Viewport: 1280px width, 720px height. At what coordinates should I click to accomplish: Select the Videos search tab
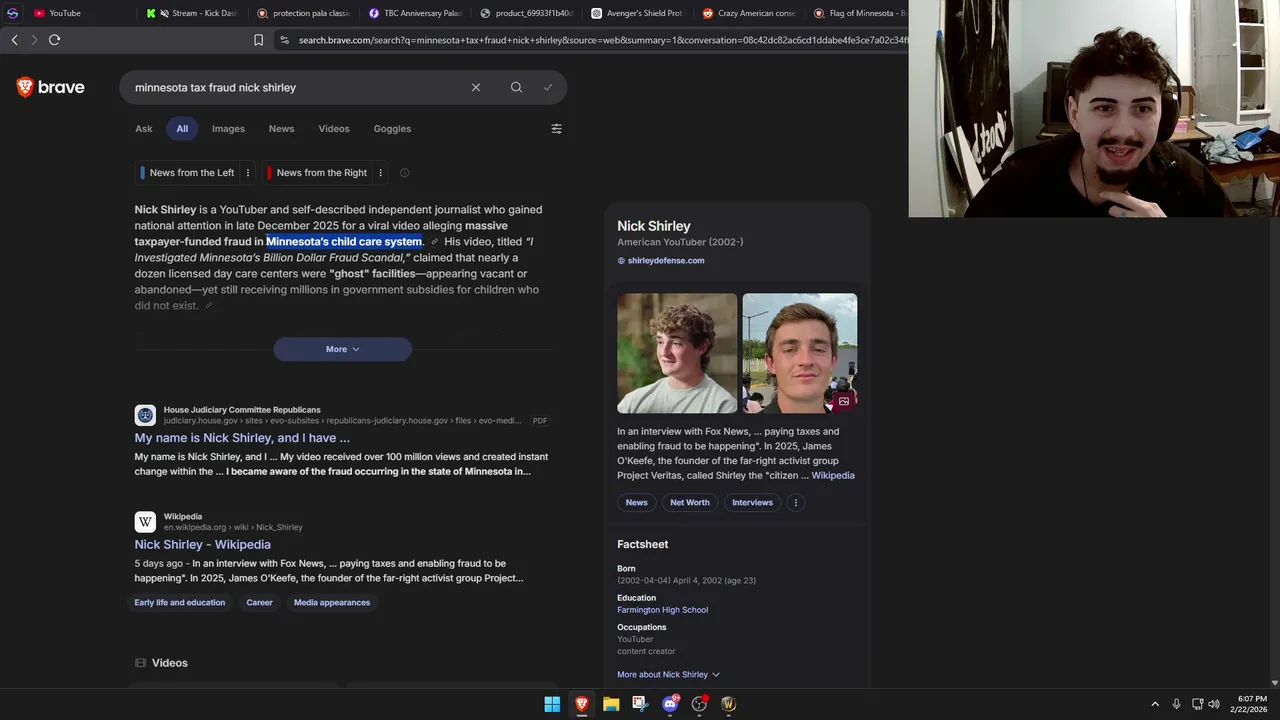pos(334,129)
